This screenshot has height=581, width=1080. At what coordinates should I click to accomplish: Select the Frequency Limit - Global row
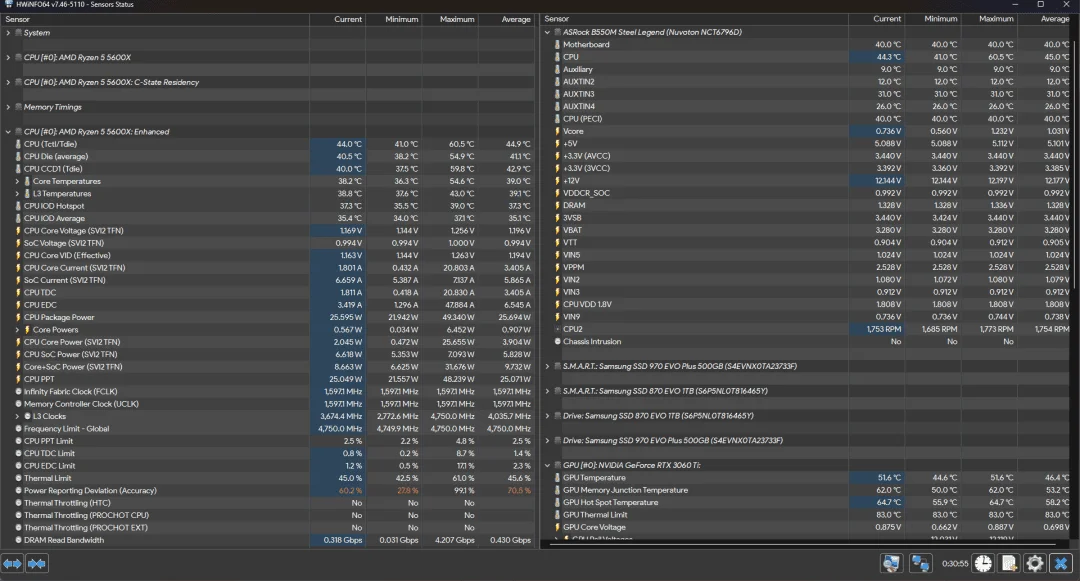pyautogui.click(x=268, y=429)
